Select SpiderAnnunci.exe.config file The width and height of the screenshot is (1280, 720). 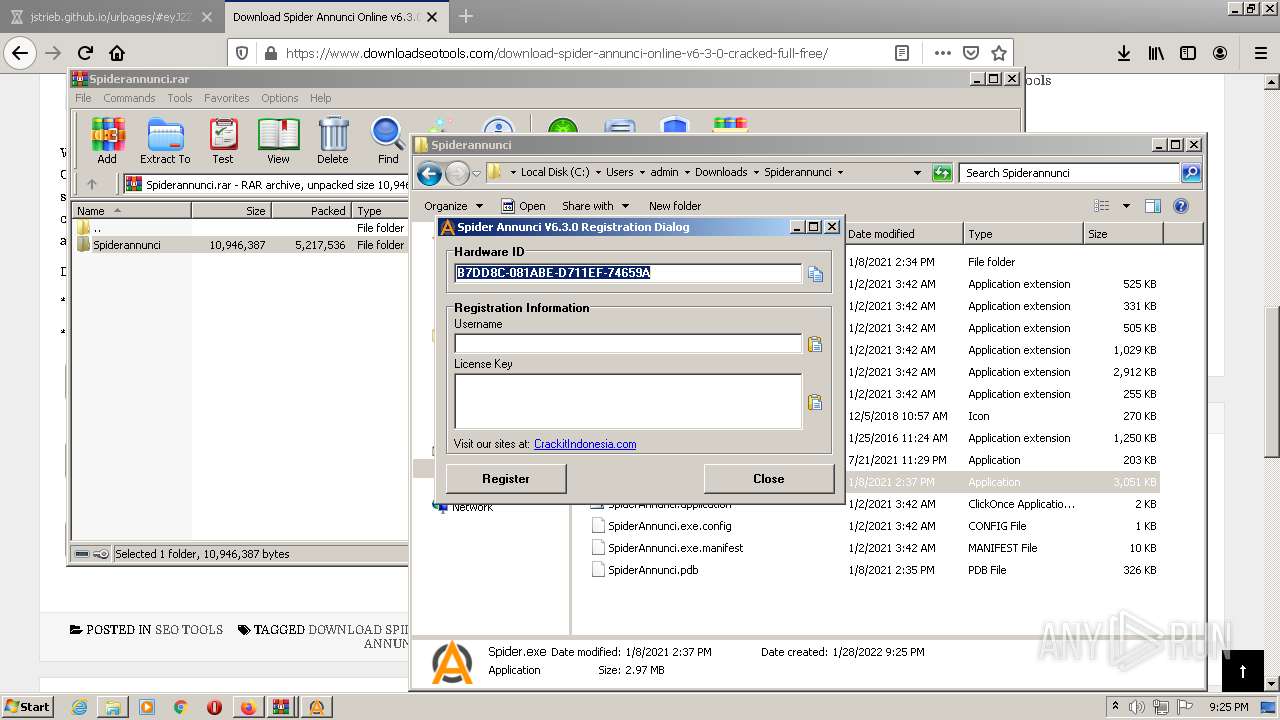click(670, 526)
